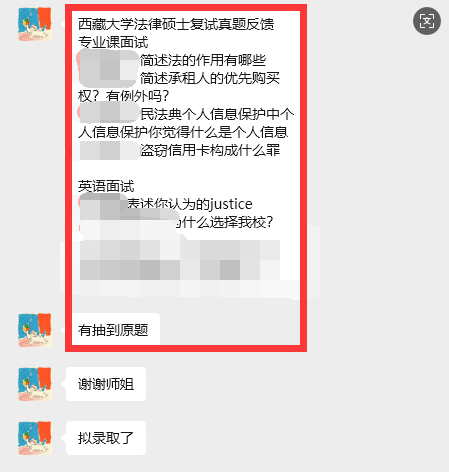
Task: Click the 谢谢师姐 chat bubble
Action: pos(106,384)
